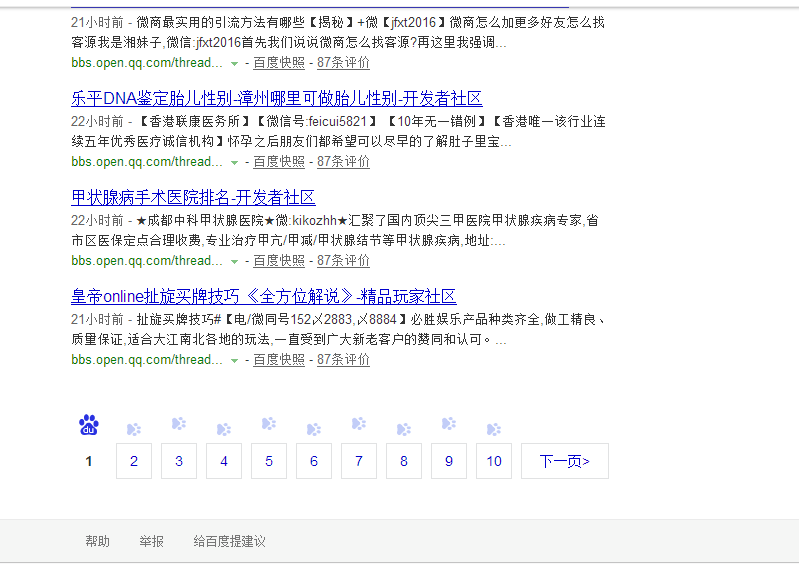Image resolution: width=799 pixels, height=564 pixels.
Task: Click bbs.open.qq.com URL under 皇帝online result
Action: point(147,359)
